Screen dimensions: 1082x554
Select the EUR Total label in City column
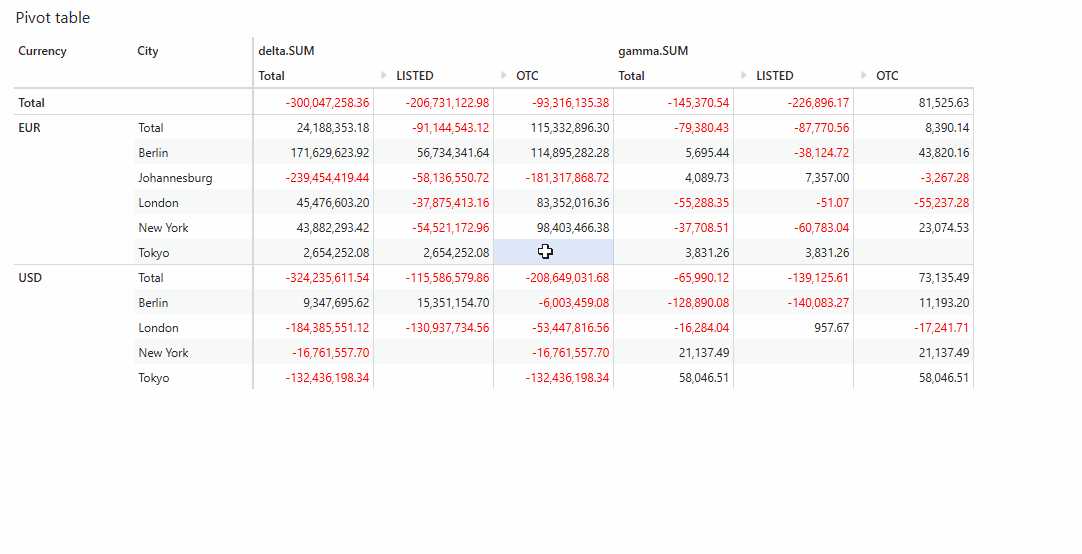[150, 128]
